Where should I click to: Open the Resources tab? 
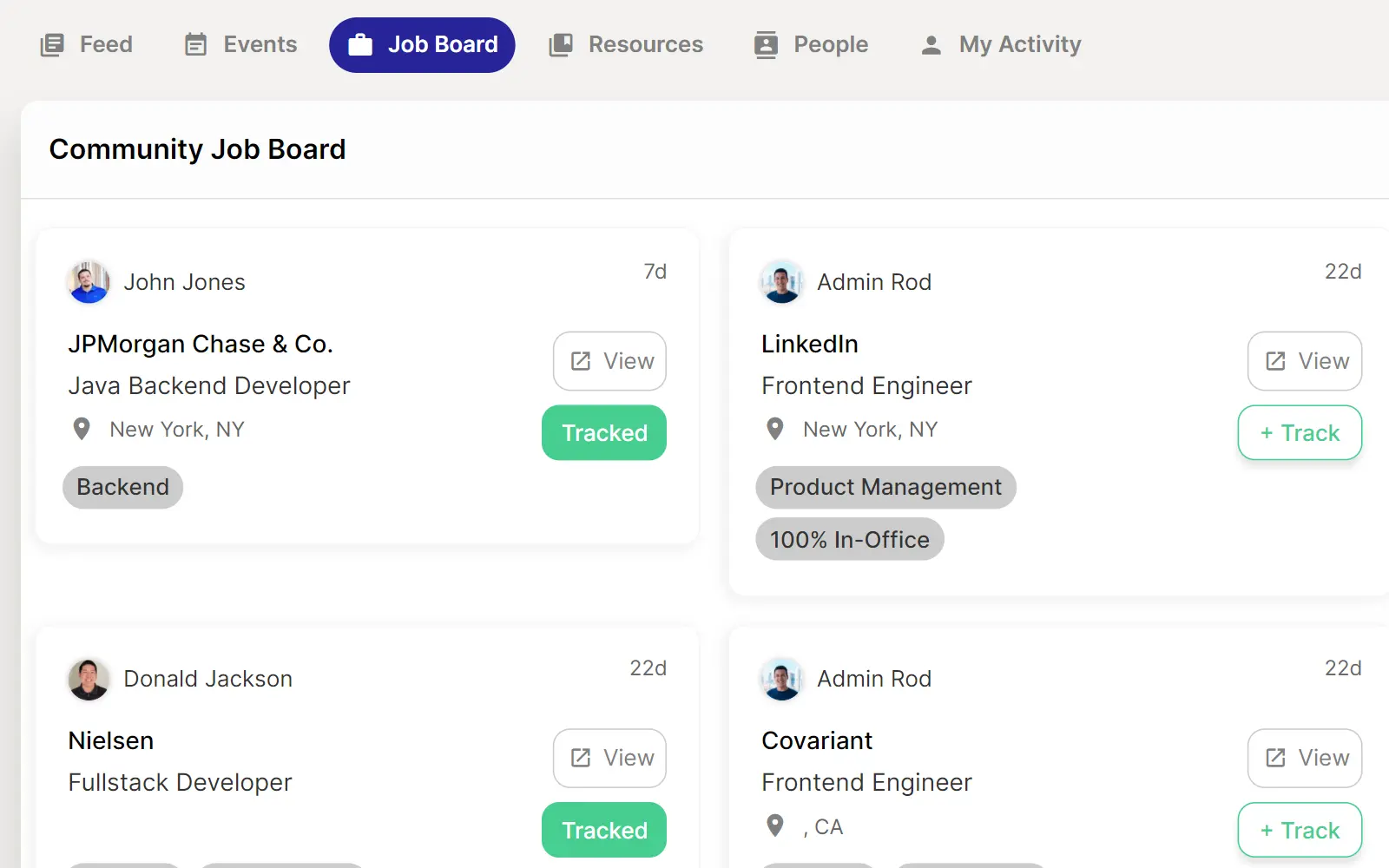pyautogui.click(x=626, y=44)
